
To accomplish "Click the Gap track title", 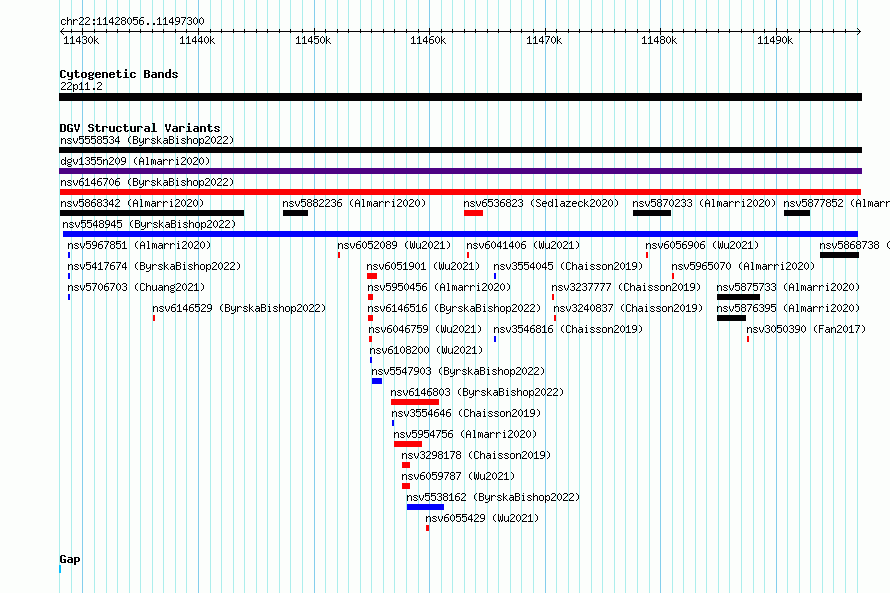I will tap(70, 559).
